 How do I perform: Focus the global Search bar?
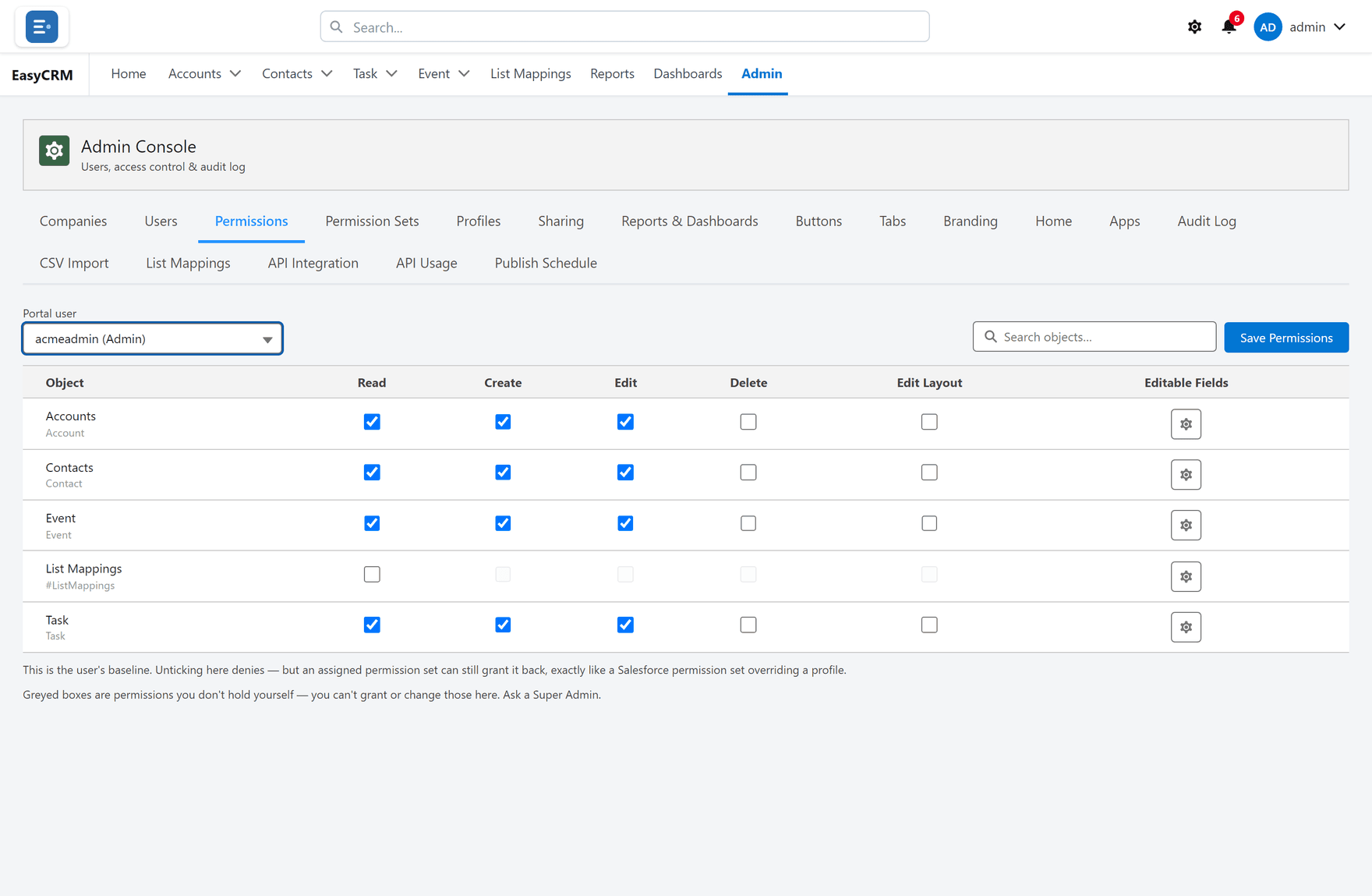pos(624,27)
